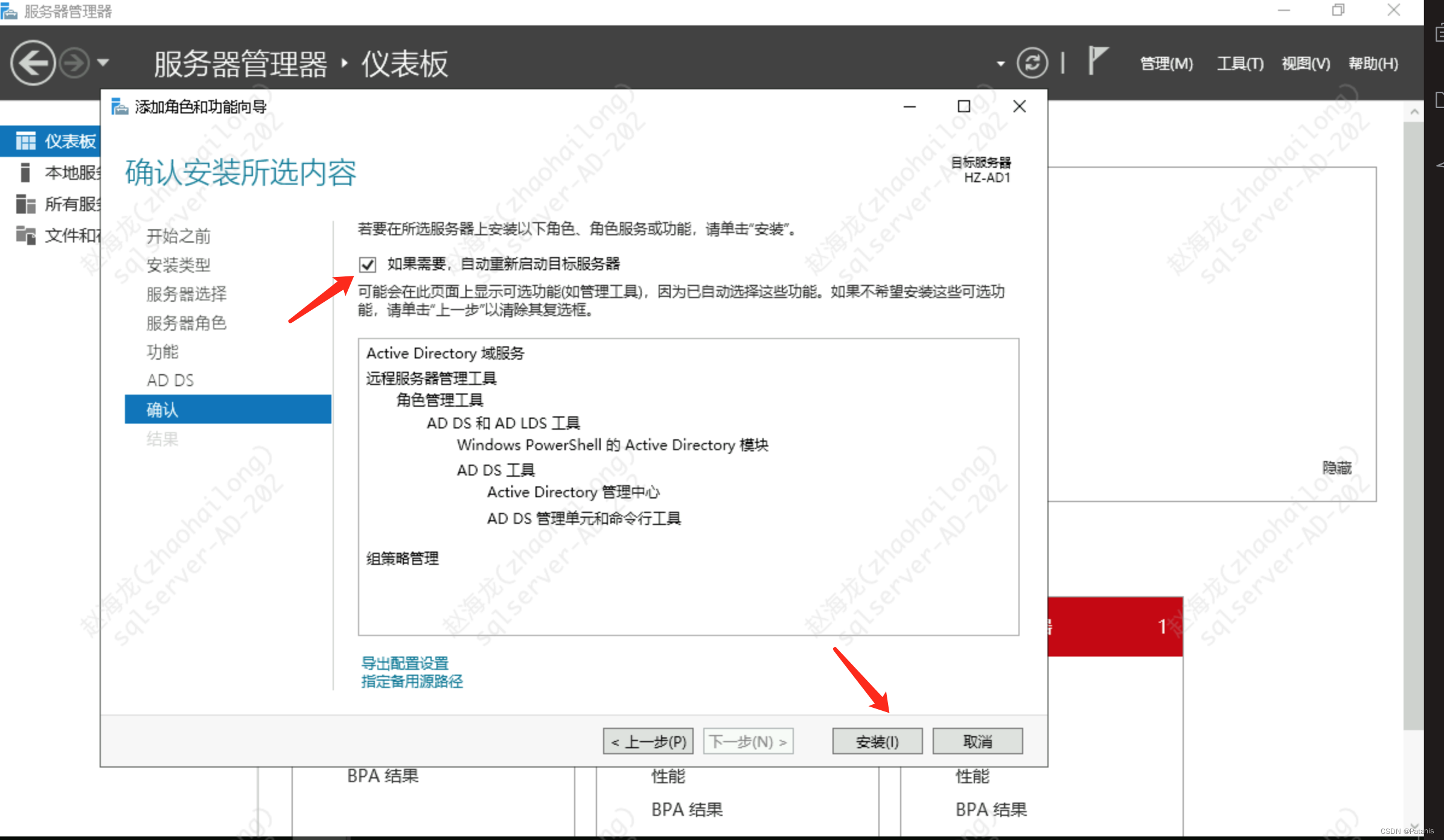Go to the 服务器选择 wizard step
Viewport: 1444px width, 840px height.
pyautogui.click(x=187, y=294)
